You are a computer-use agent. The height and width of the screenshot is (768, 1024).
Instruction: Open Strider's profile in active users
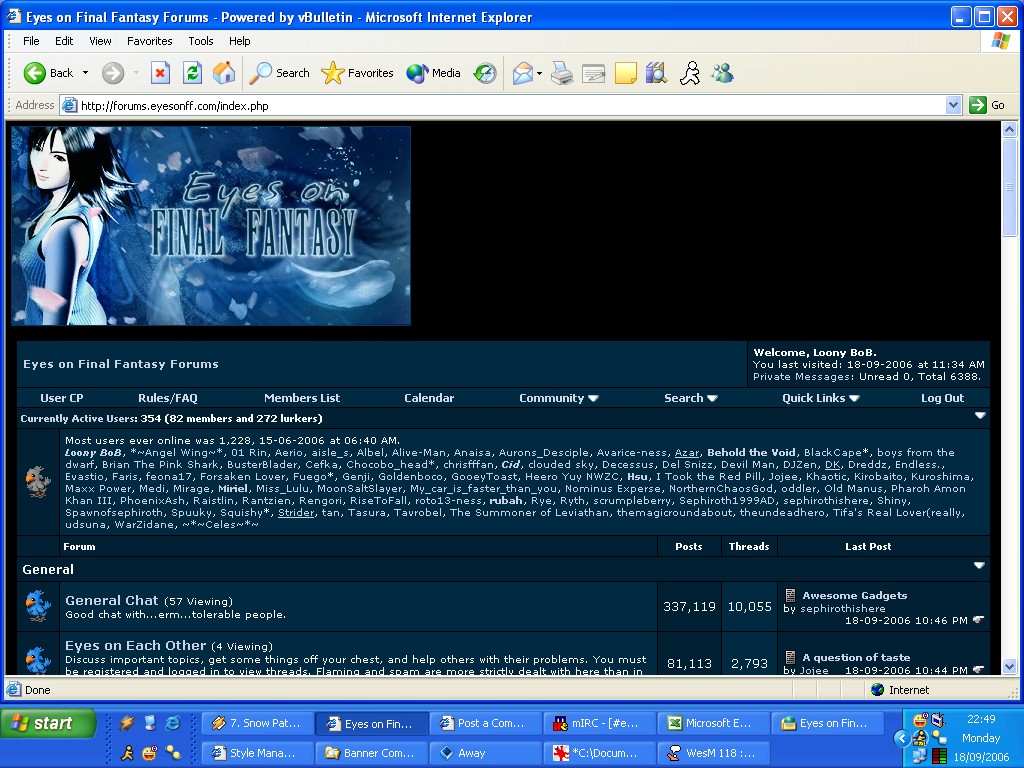click(x=296, y=513)
